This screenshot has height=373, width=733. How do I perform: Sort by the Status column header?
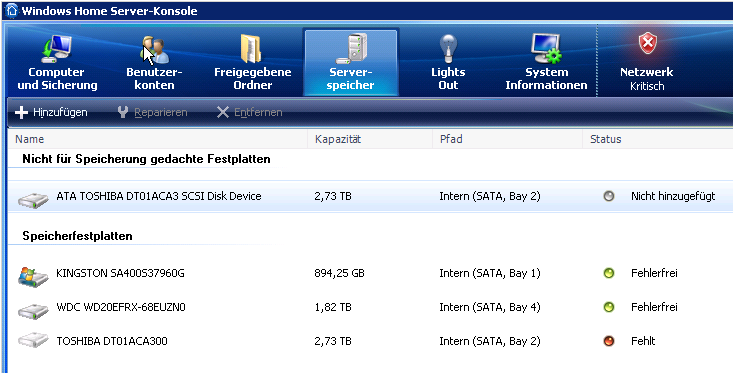tap(657, 139)
